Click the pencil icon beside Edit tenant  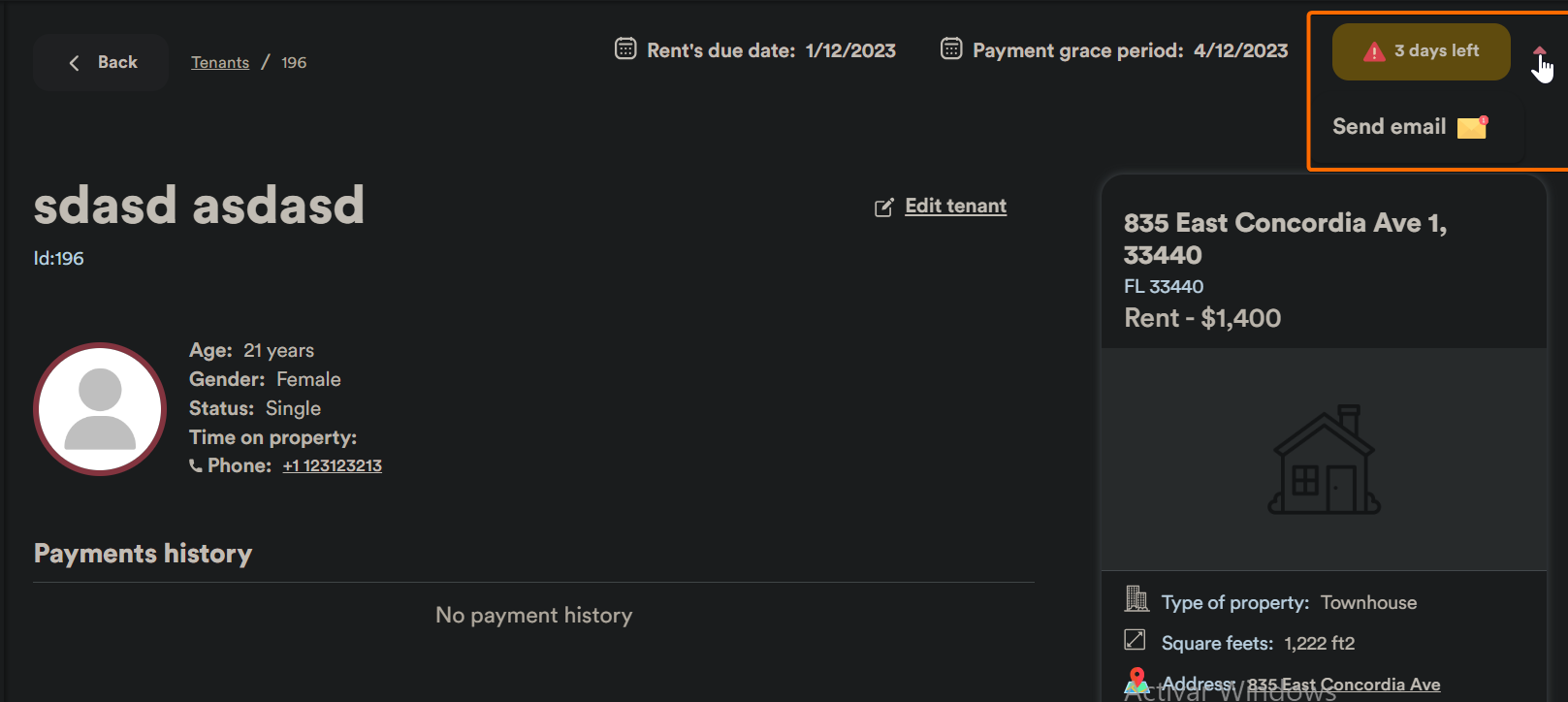point(883,207)
